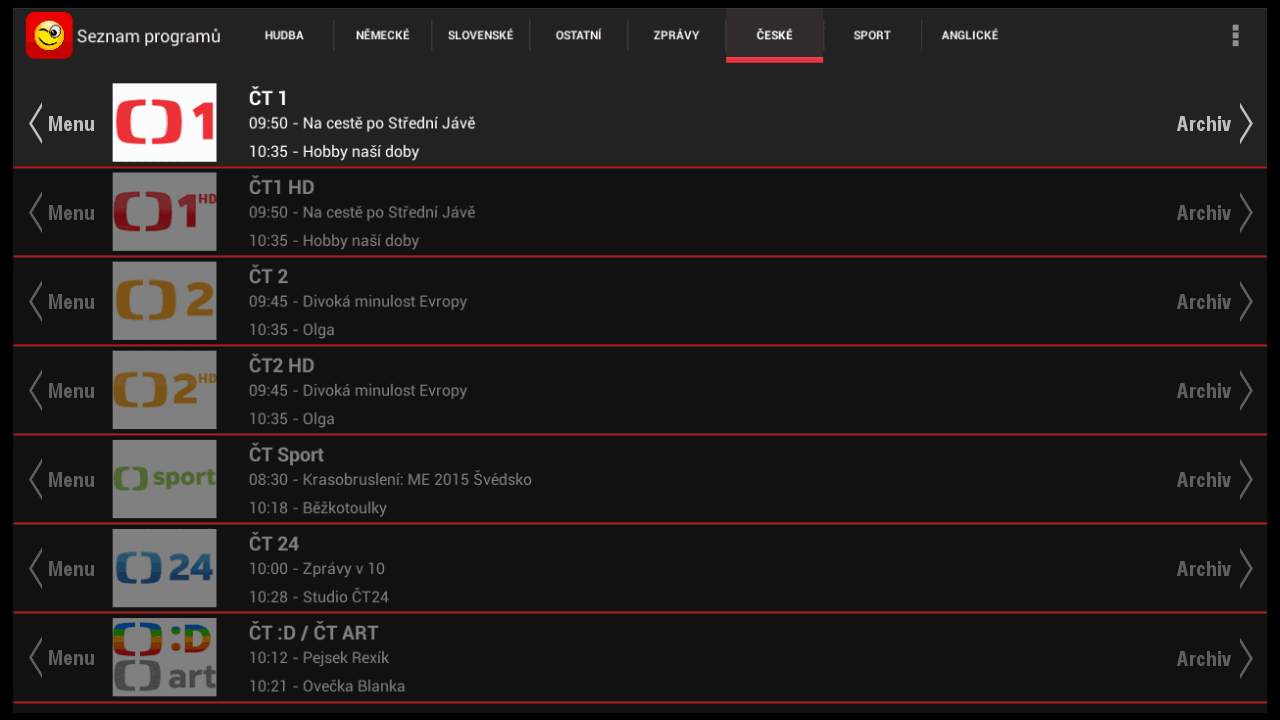Click '09:45 - Divoká minulost Evropy' under ČT 2
Screen dimensions: 1280x720
pos(358,302)
